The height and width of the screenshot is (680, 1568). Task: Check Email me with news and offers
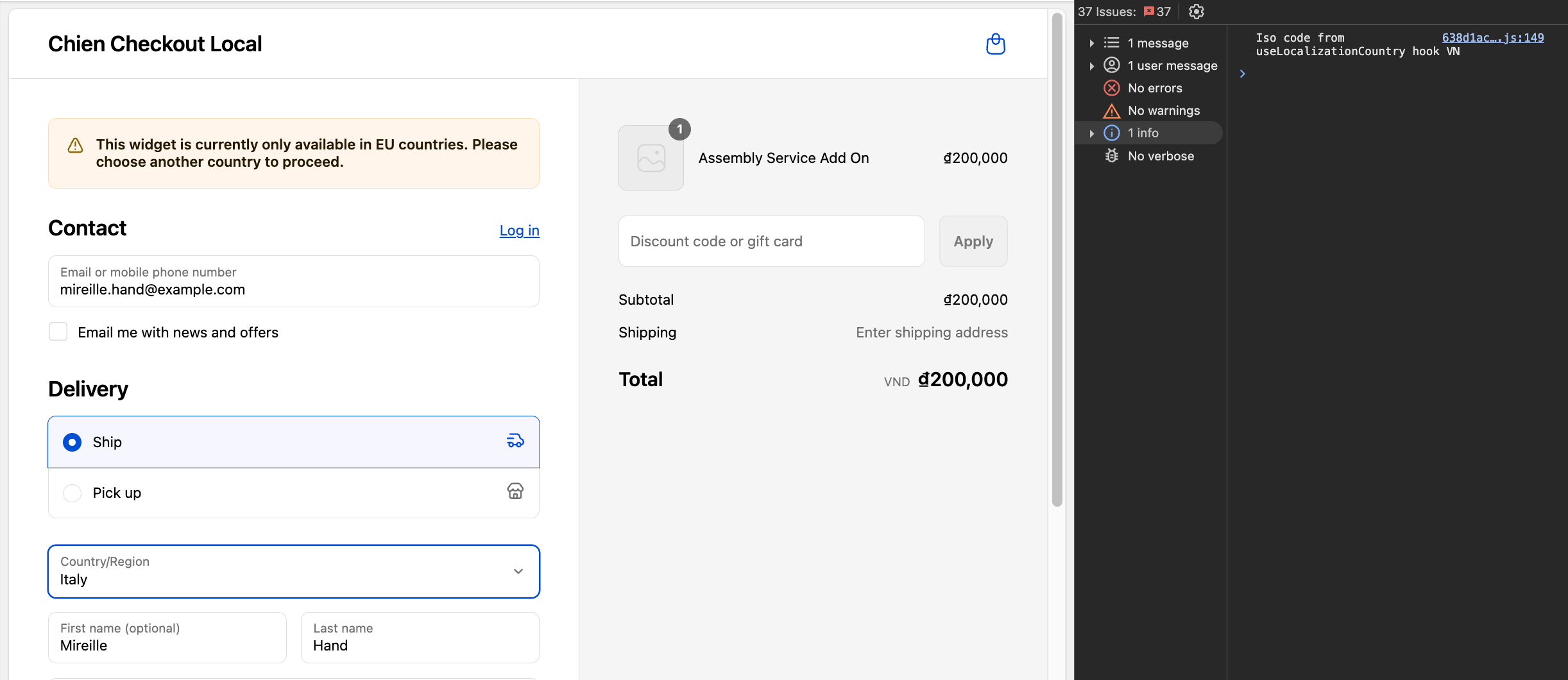[58, 332]
